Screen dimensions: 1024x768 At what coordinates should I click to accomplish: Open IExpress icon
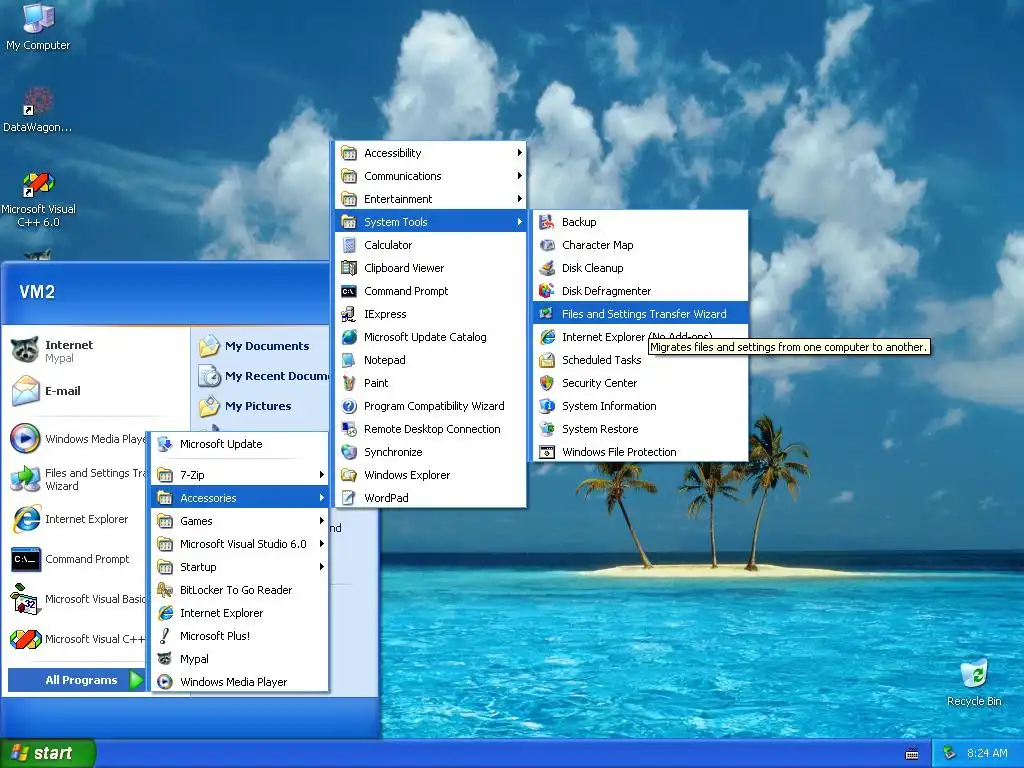(x=349, y=314)
